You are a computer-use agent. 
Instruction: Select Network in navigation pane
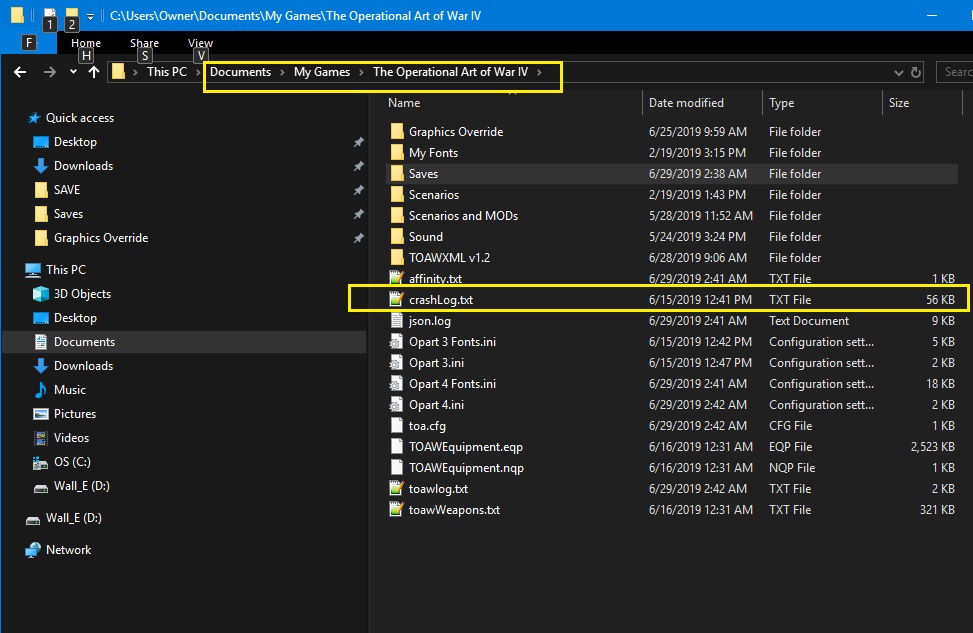pos(68,550)
